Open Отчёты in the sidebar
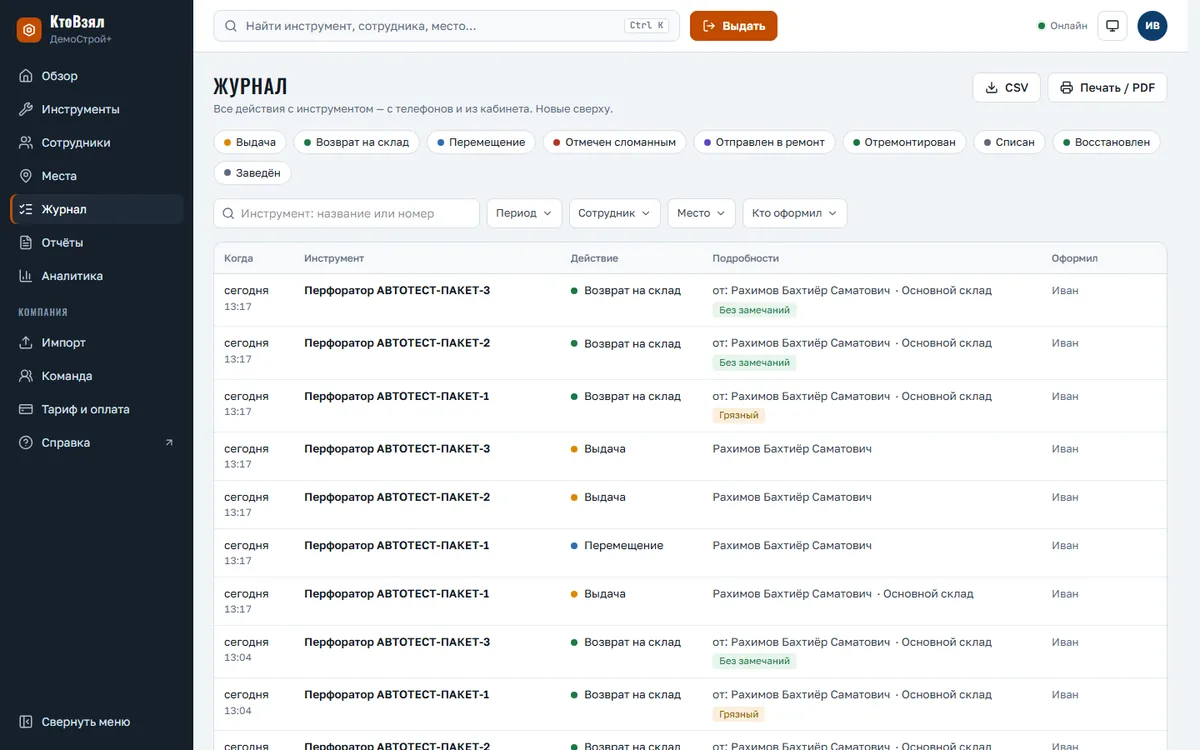 tap(97, 243)
